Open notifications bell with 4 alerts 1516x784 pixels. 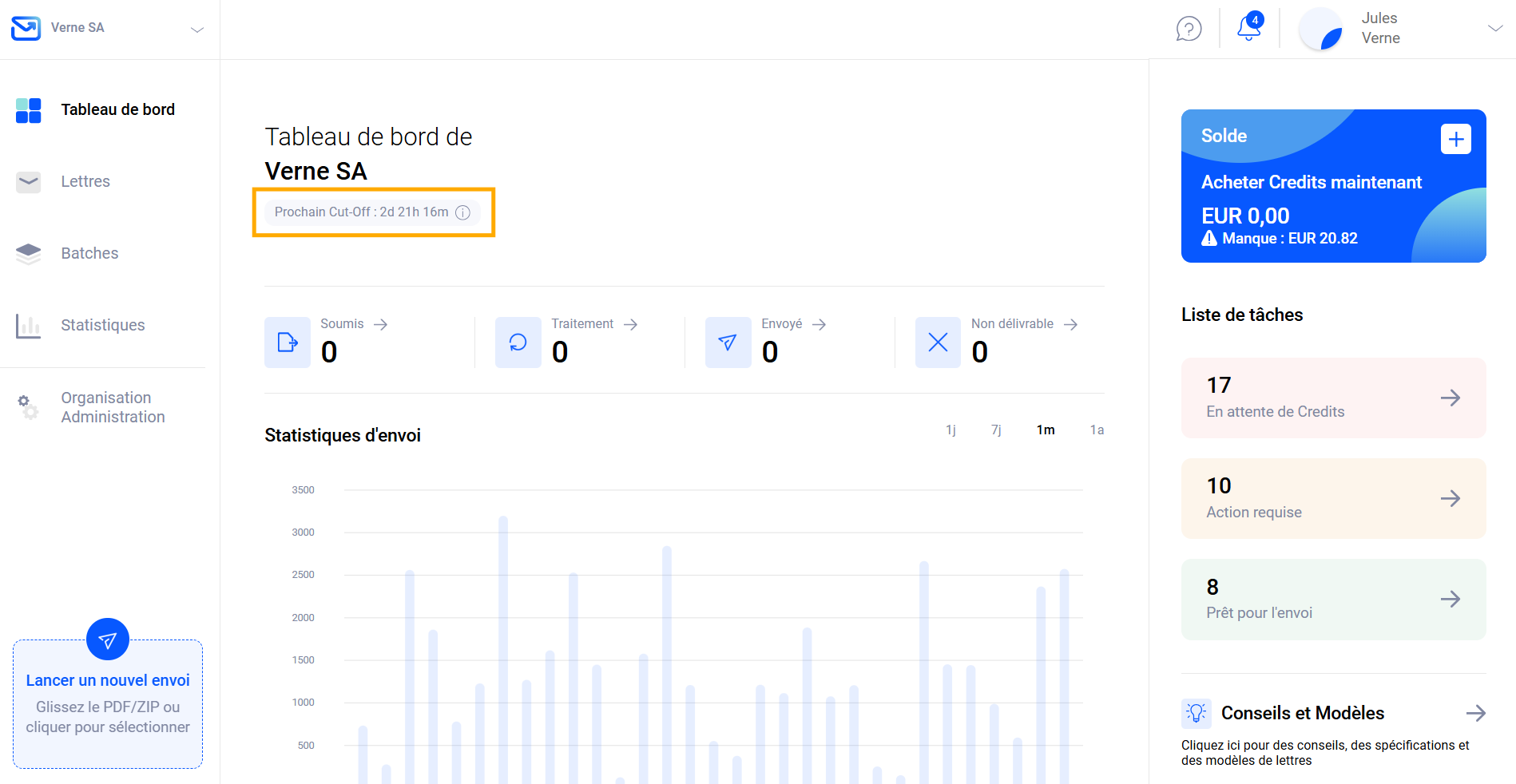1248,27
